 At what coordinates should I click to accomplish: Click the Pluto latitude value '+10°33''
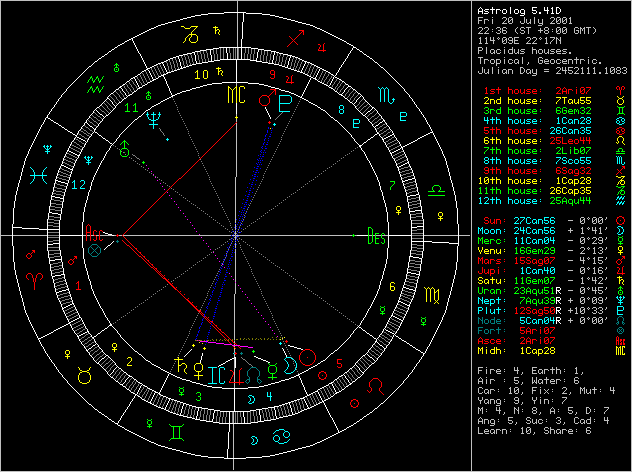[587, 311]
